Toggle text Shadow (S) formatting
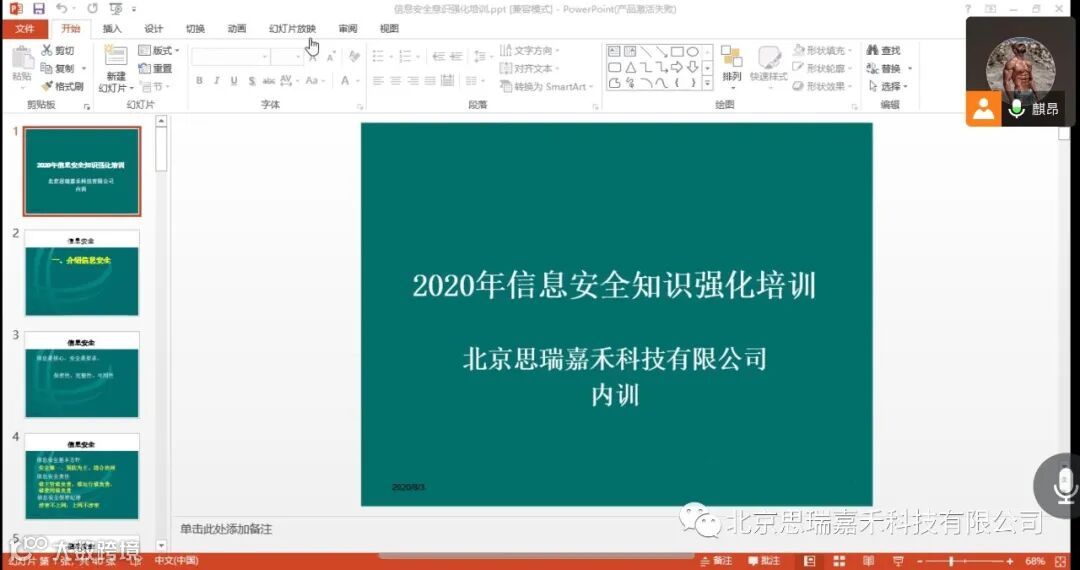This screenshot has width=1080, height=570. point(251,81)
